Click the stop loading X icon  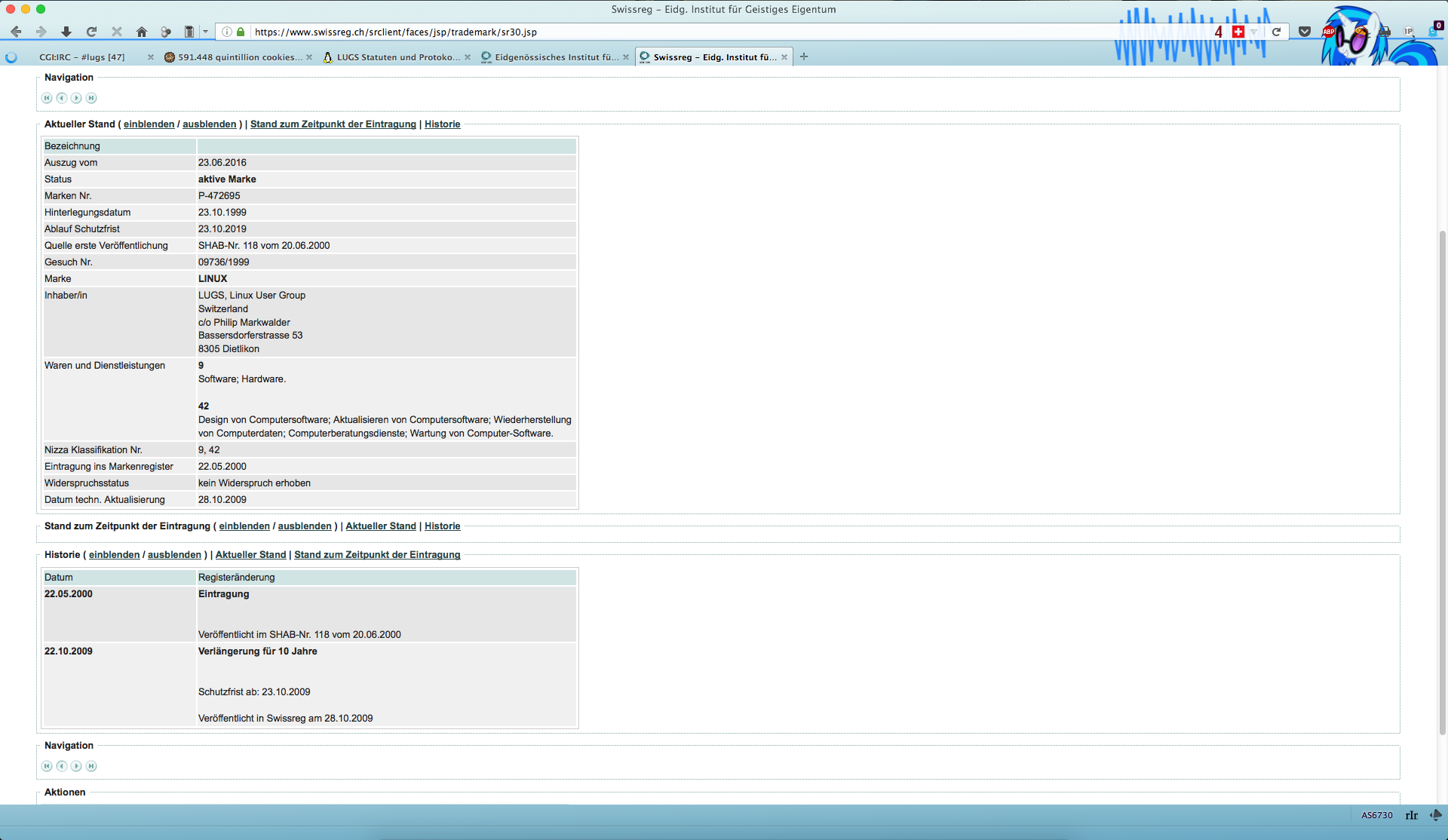pos(117,32)
